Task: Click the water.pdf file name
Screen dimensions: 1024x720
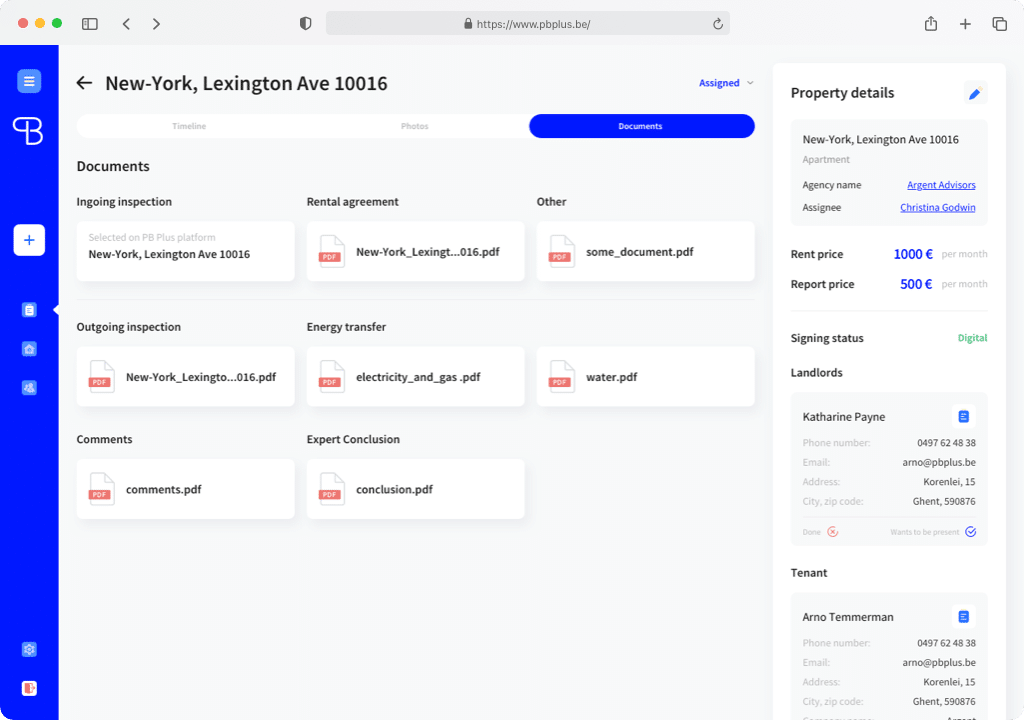Action: click(611, 377)
